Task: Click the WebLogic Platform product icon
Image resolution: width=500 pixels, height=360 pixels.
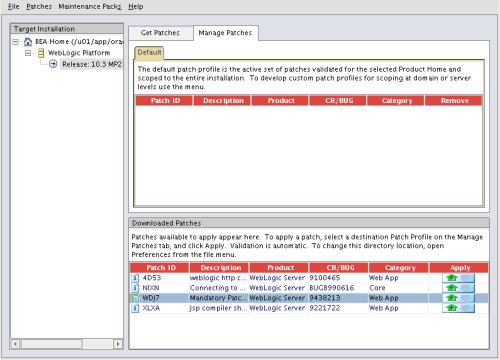Action: [41, 53]
